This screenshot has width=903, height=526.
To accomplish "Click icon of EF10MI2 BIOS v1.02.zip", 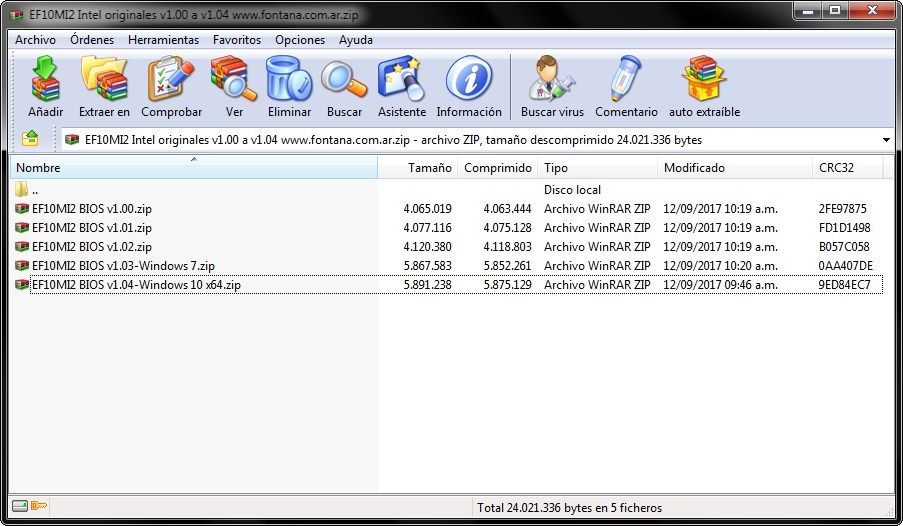I will tap(22, 246).
